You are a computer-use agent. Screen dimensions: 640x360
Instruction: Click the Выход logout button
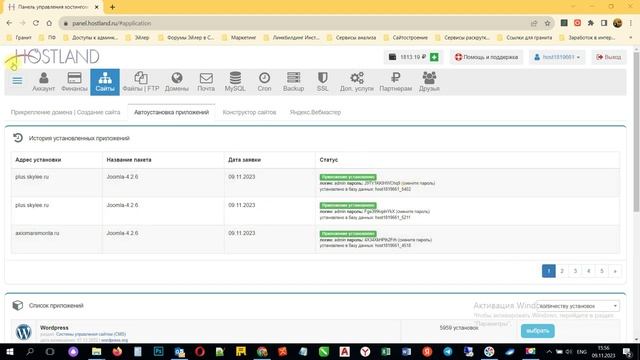(x=609, y=57)
